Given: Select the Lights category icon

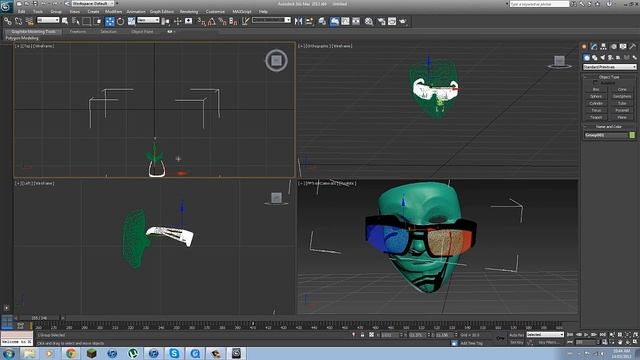Looking at the screenshot, I should pyautogui.click(x=602, y=58).
